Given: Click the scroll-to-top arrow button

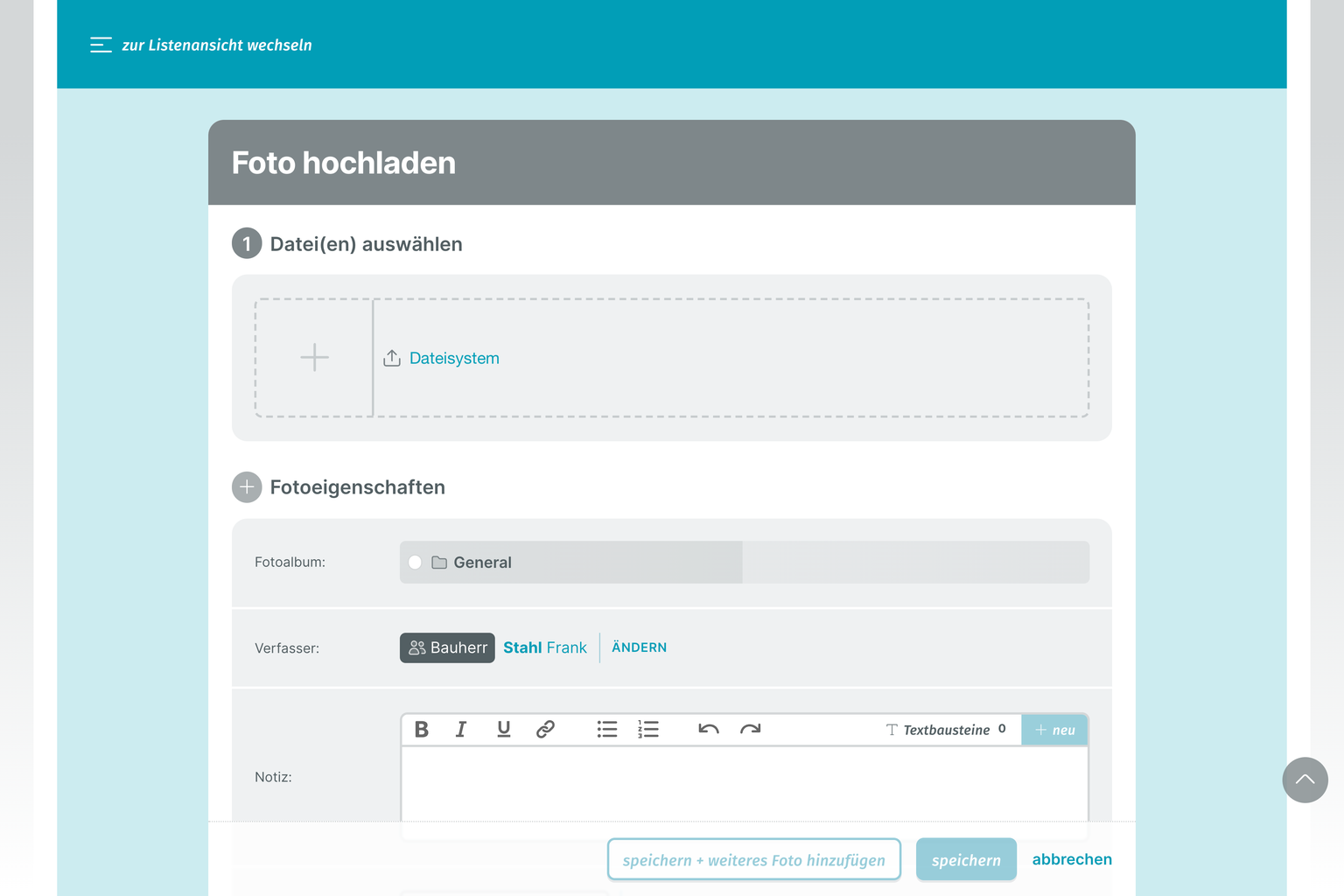Looking at the screenshot, I should click(1305, 780).
